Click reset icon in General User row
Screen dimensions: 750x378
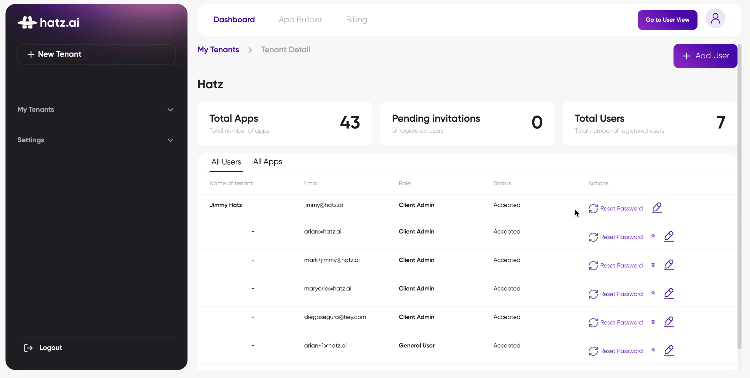(x=593, y=351)
